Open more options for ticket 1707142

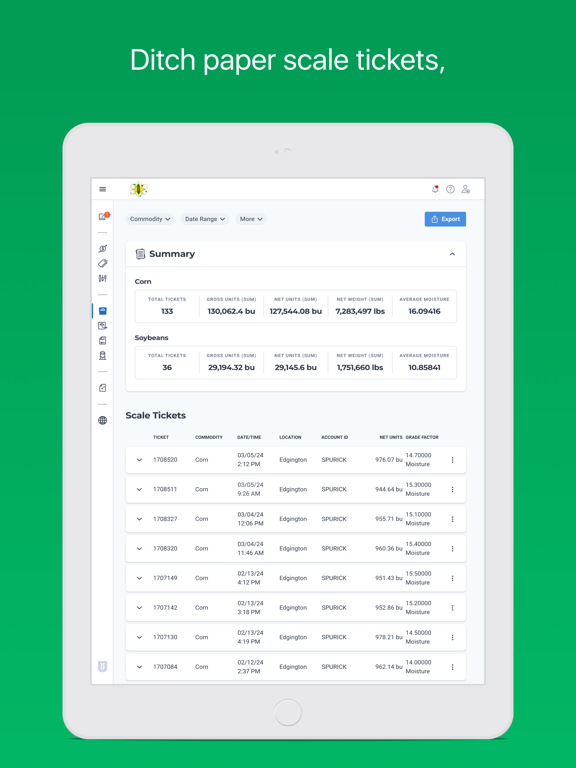point(452,607)
